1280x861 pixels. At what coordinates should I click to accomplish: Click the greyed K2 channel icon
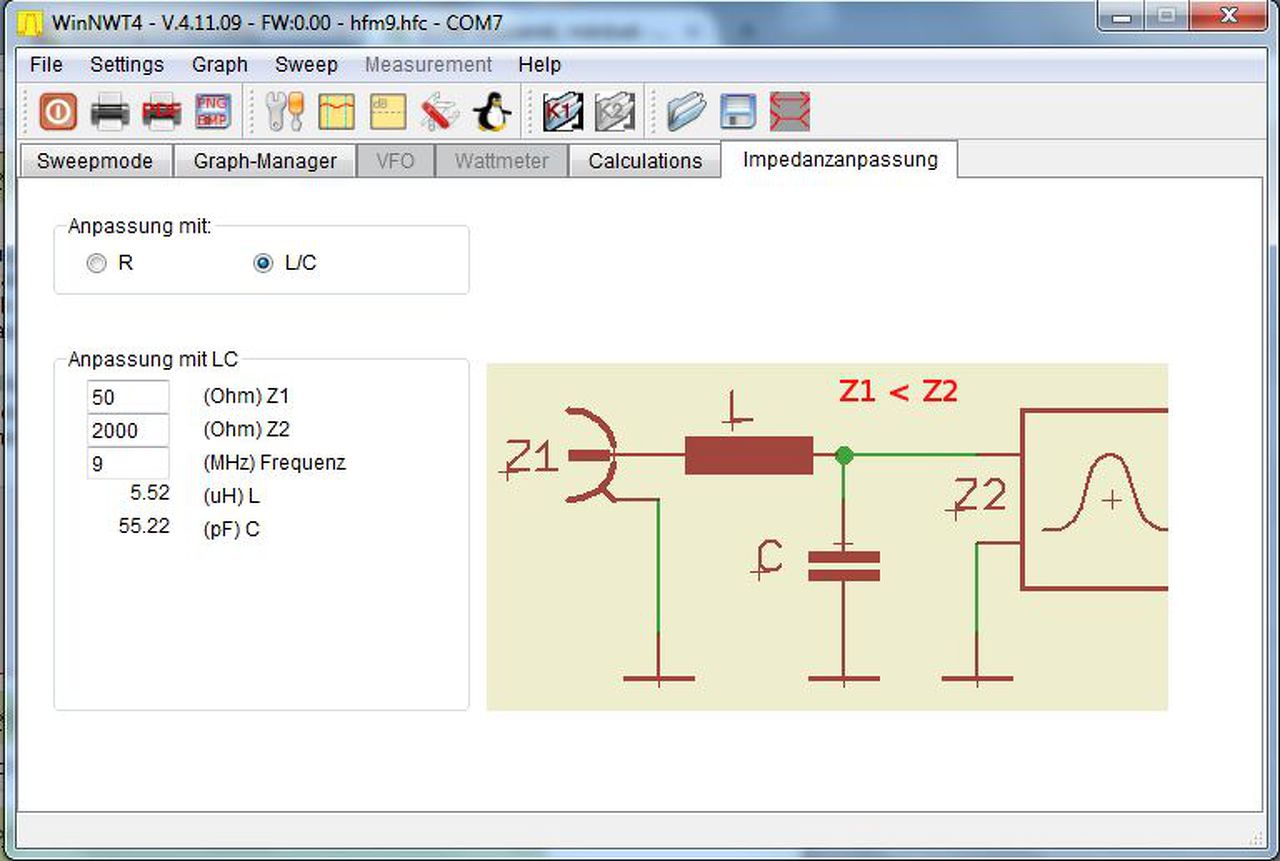pos(614,111)
